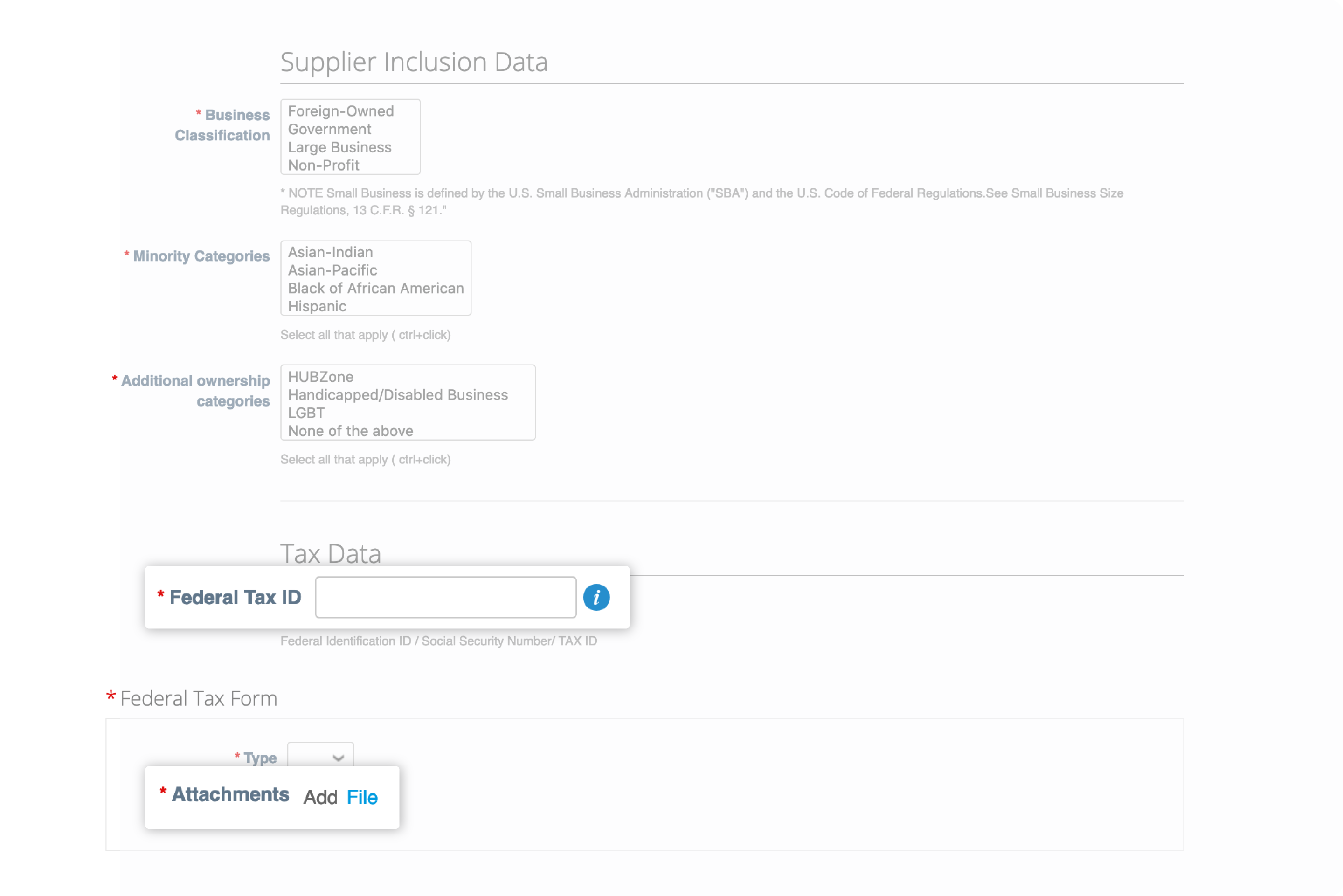The width and height of the screenshot is (1343, 896).
Task: Click the Federal Tax ID input field
Action: pos(445,597)
